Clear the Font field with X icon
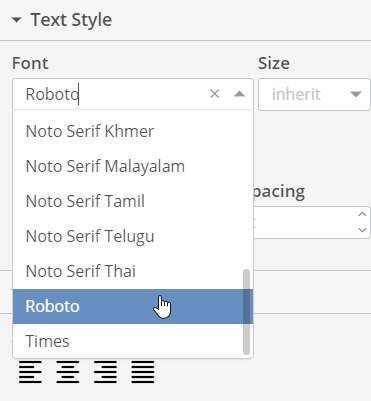Screen dimensions: 371x401 (x=215, y=94)
